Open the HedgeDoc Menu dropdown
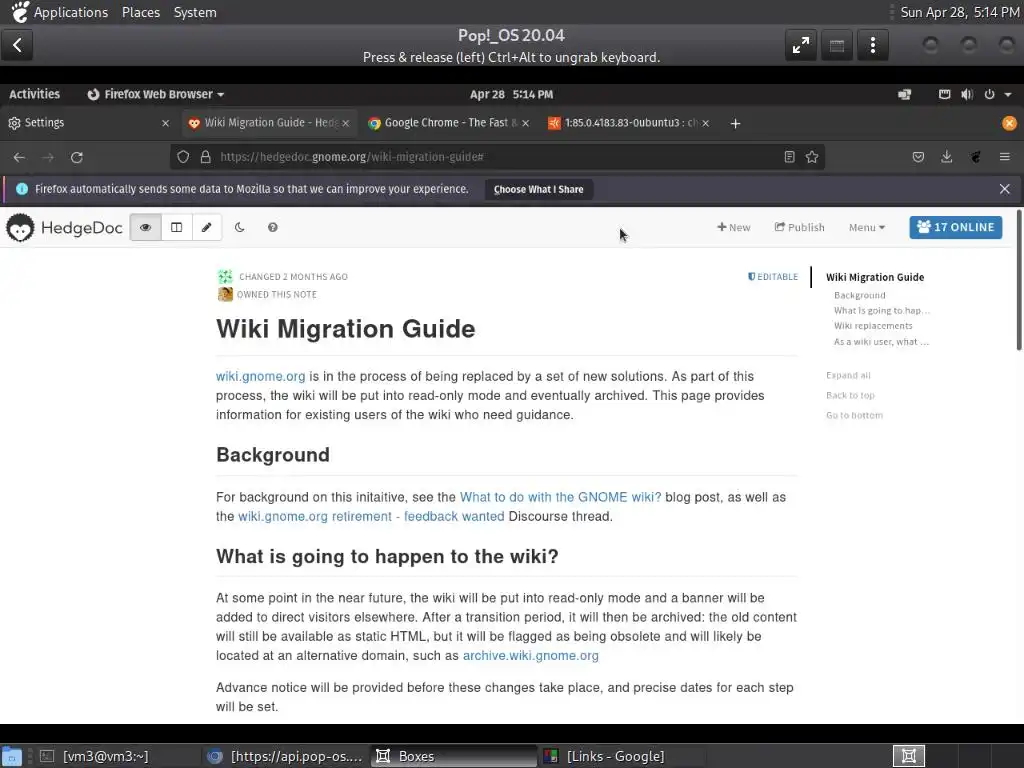The image size is (1024, 768). (x=867, y=227)
